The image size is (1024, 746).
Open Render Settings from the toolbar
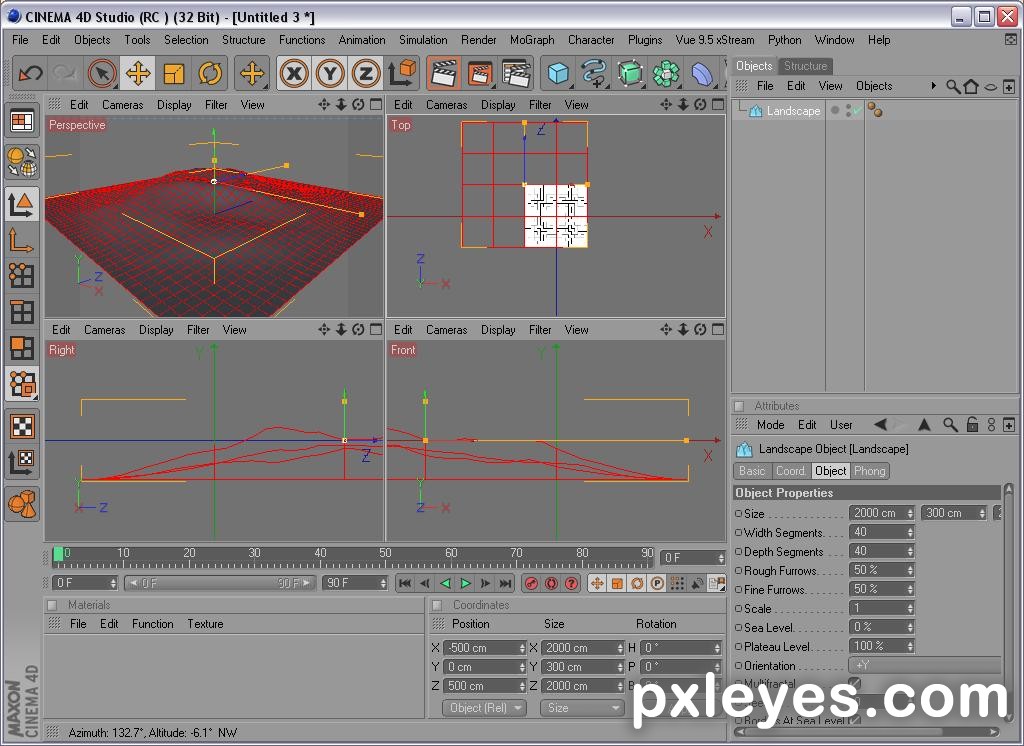(516, 73)
